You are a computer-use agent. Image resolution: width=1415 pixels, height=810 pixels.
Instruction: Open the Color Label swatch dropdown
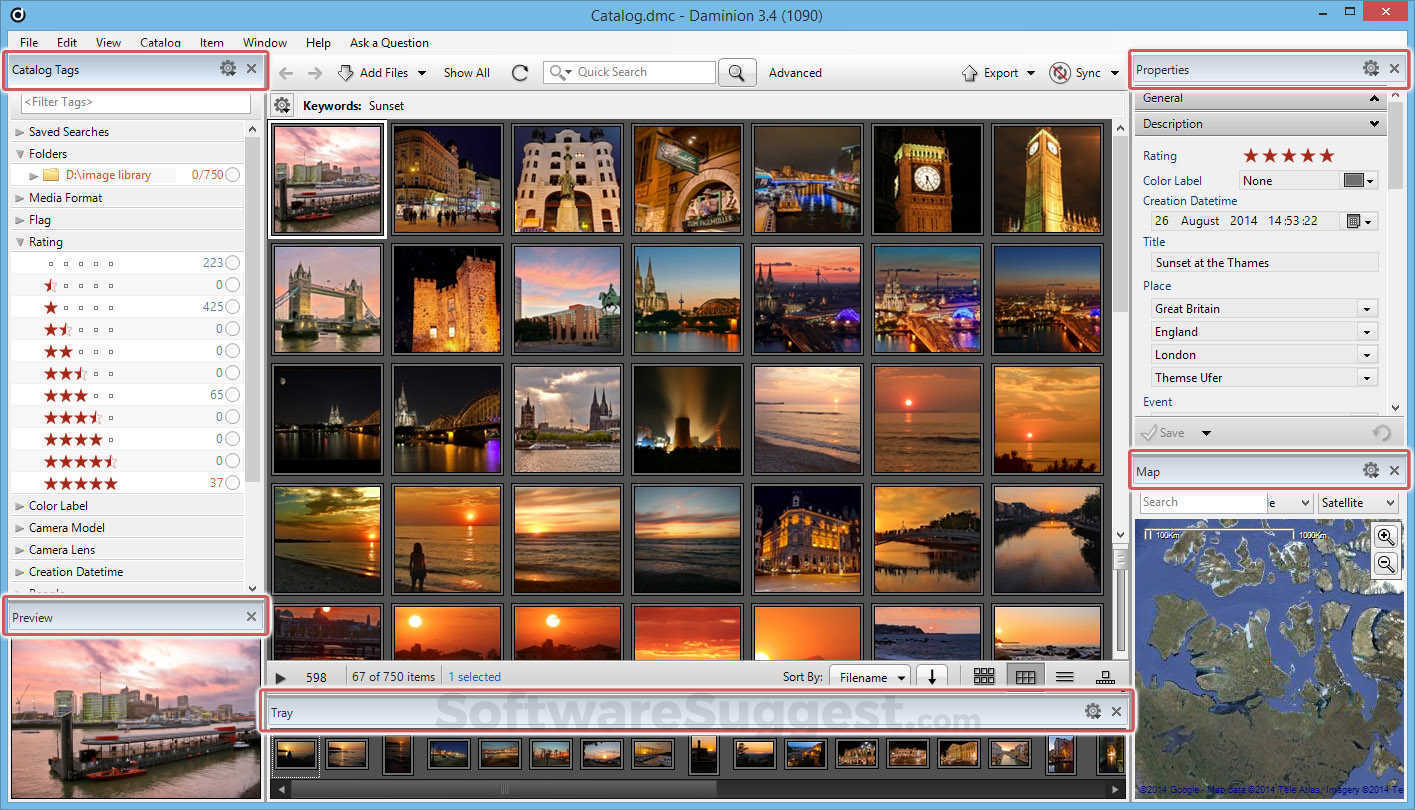[x=1359, y=181]
